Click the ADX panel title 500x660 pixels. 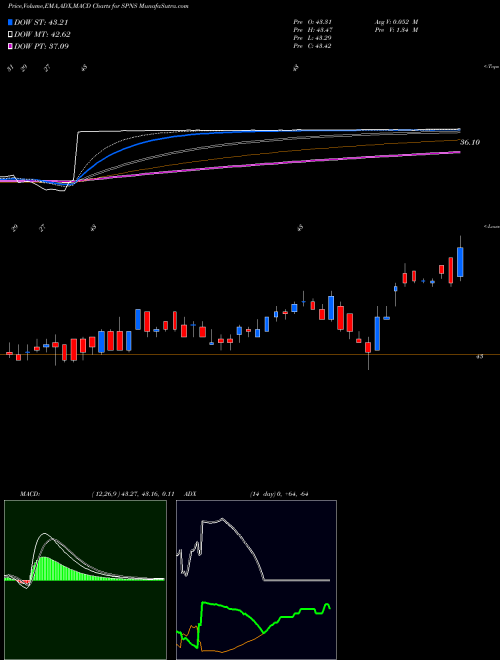[191, 494]
